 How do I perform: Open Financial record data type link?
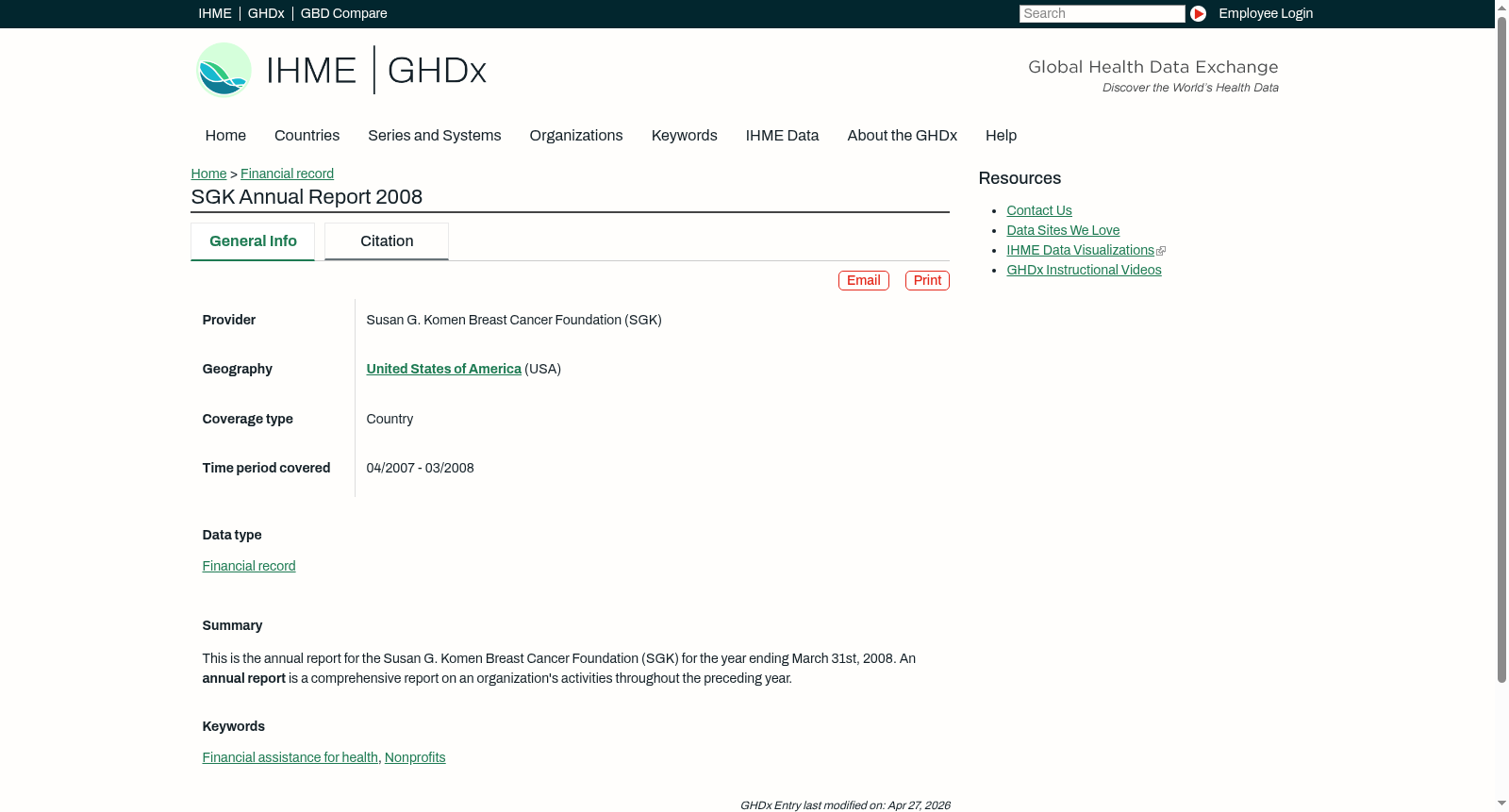(x=249, y=566)
